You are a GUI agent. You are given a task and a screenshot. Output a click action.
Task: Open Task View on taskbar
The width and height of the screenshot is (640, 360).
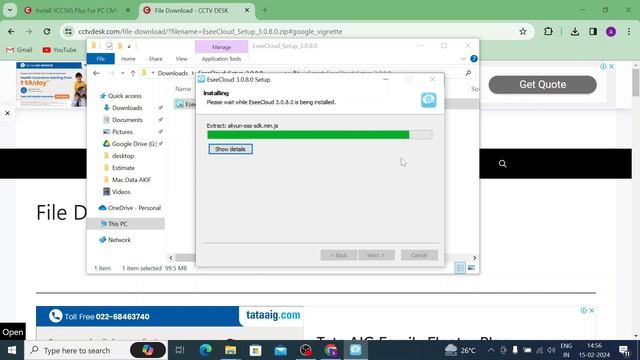pos(180,350)
